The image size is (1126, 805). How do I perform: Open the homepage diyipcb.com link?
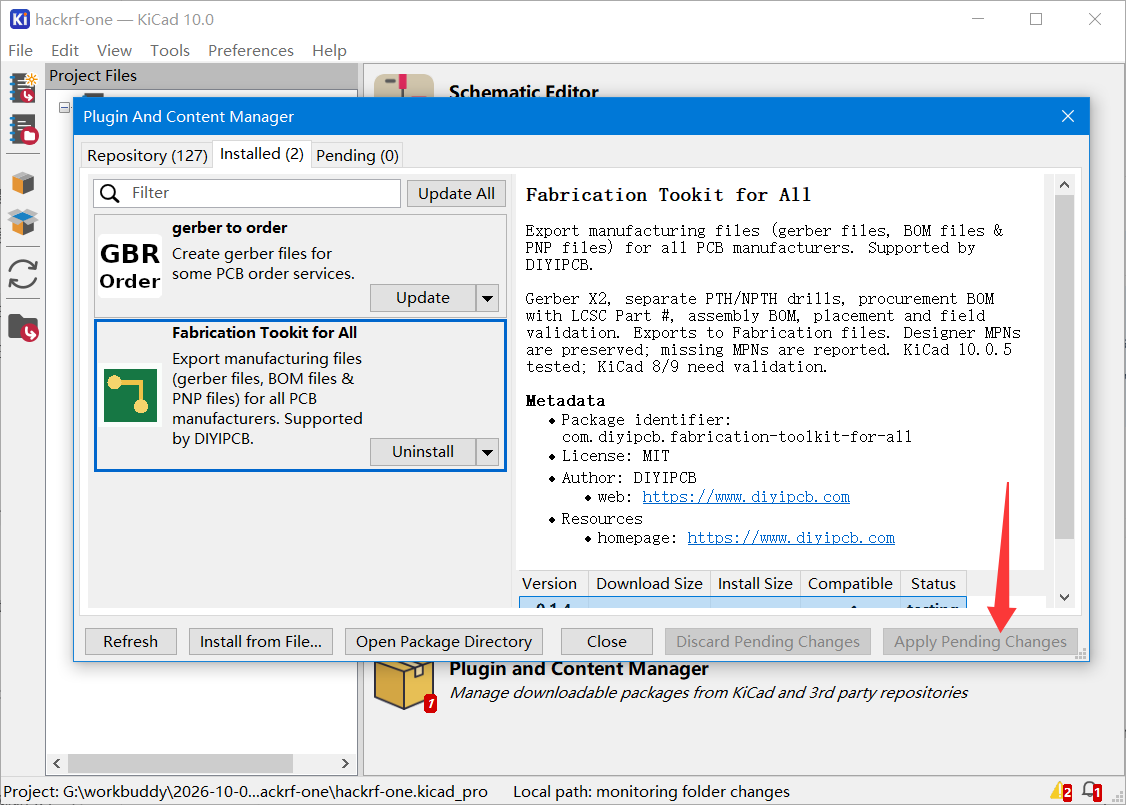click(791, 538)
